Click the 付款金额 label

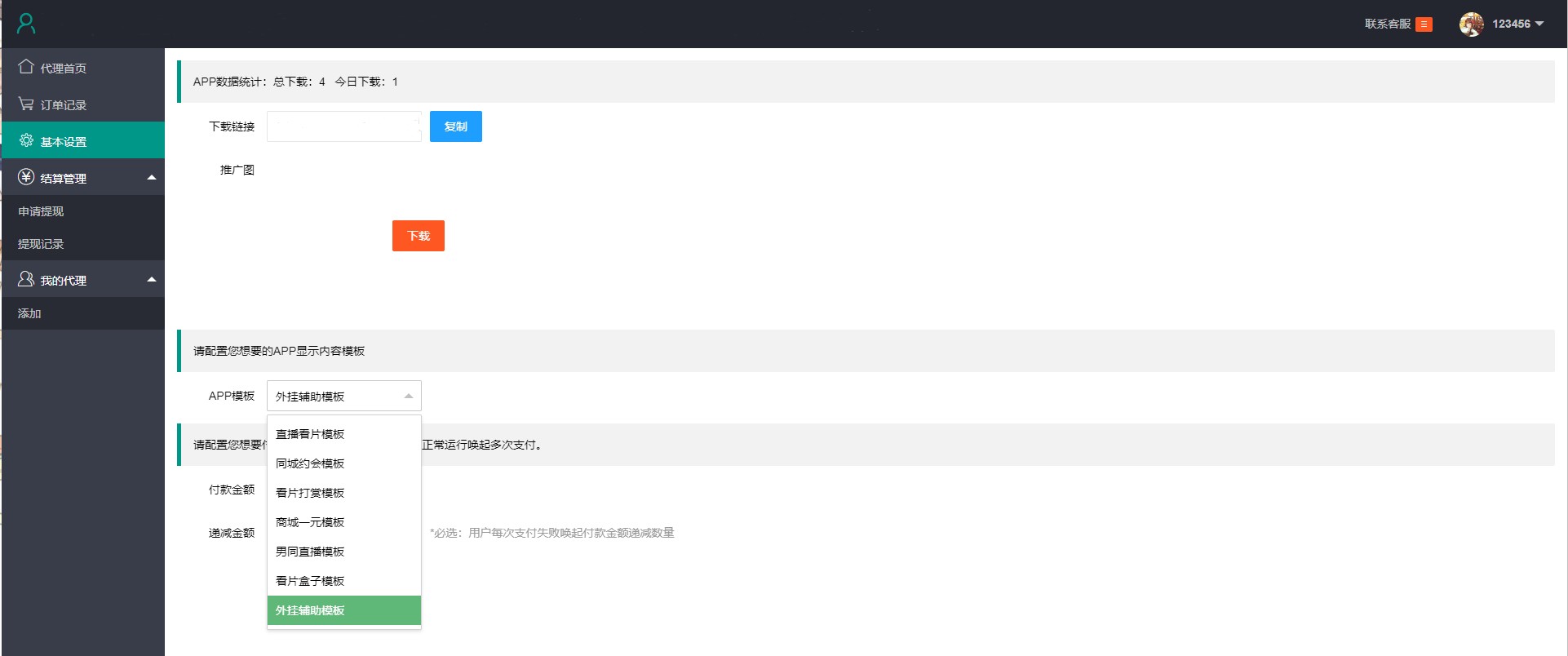pos(232,490)
